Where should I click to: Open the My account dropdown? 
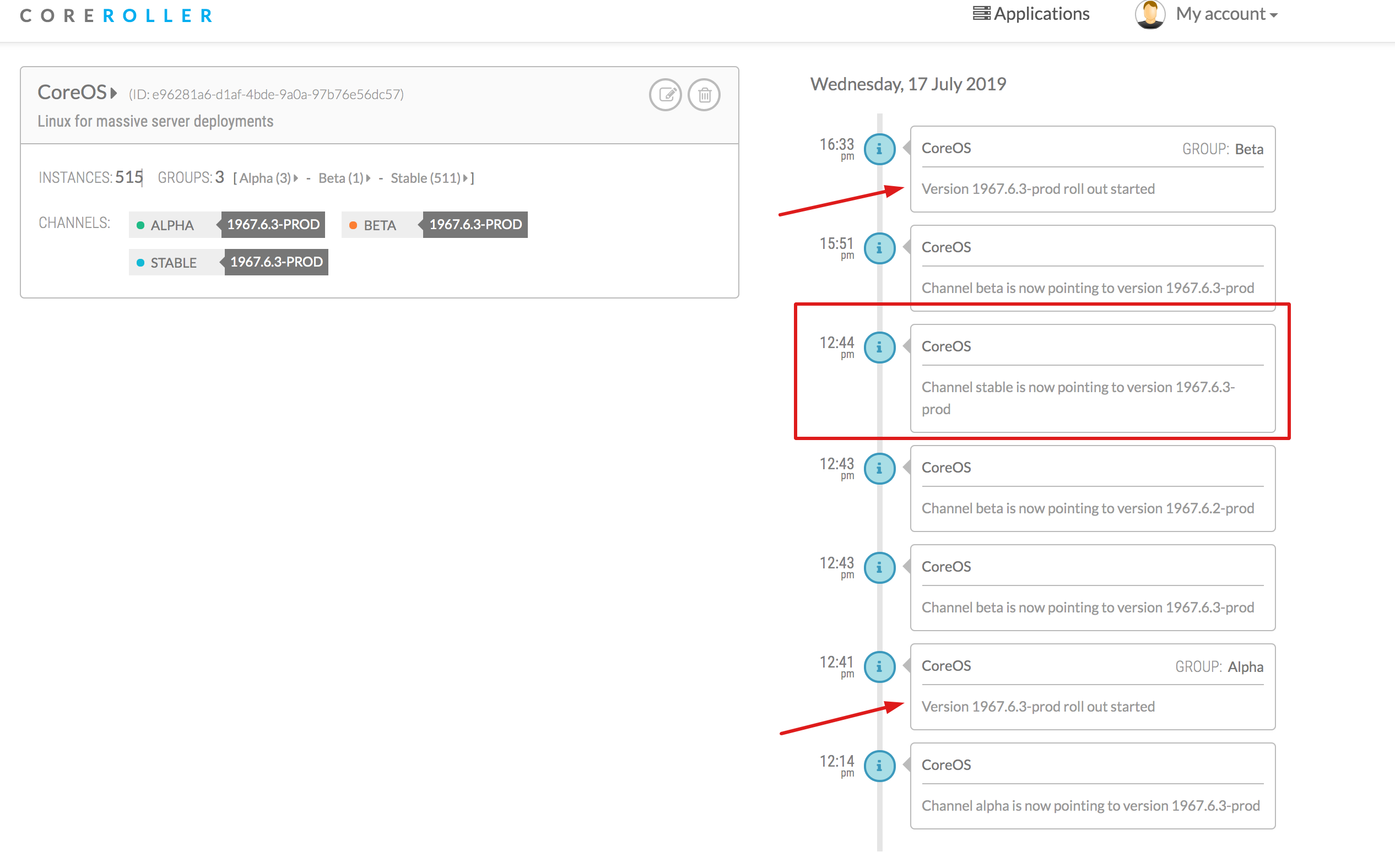[x=1225, y=14]
